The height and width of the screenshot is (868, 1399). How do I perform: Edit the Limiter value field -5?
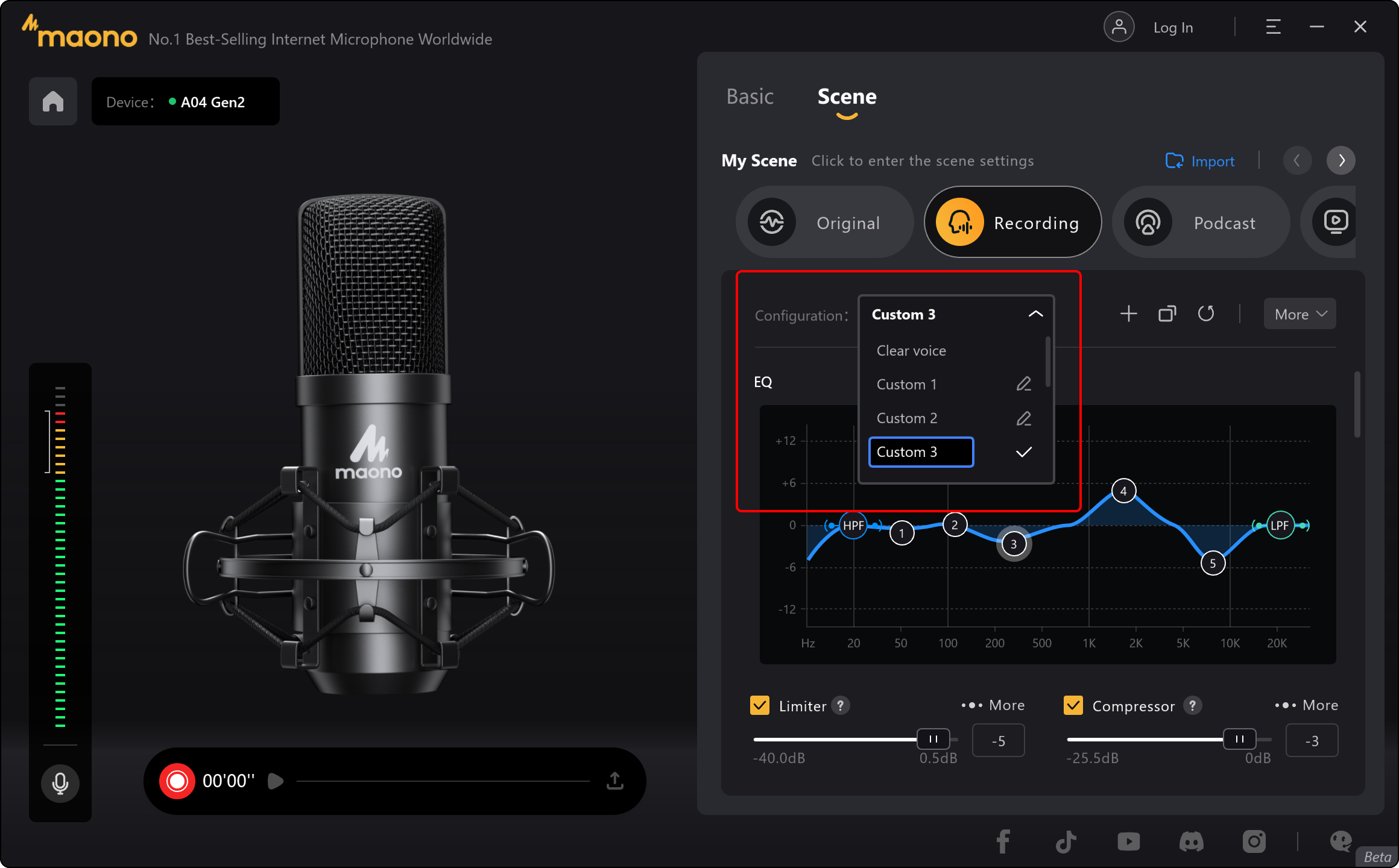tap(998, 741)
